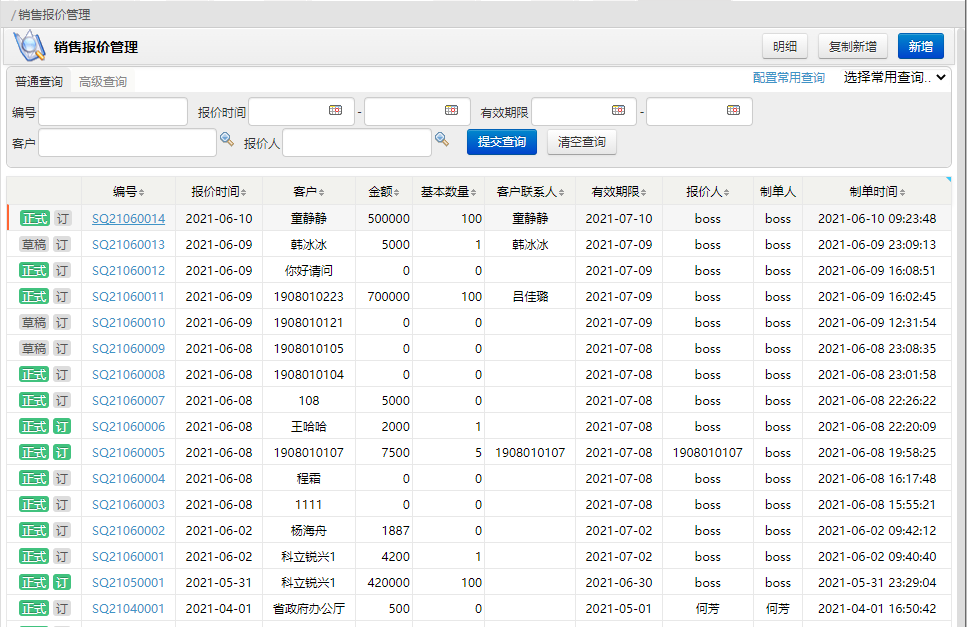Sort table by 客户联系人 column
The image size is (967, 627).
530,192
